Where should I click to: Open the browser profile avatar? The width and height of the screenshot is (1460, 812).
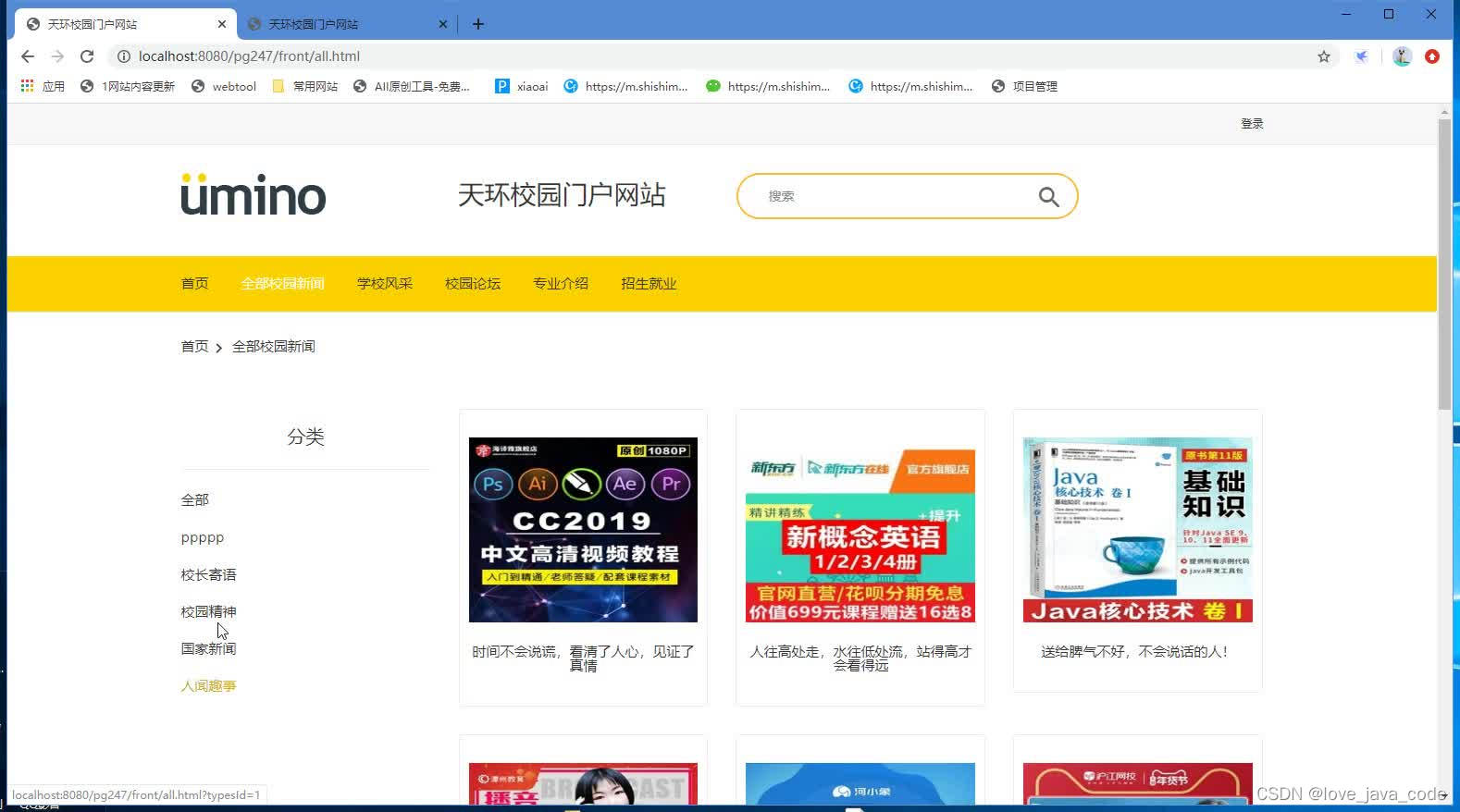tap(1402, 56)
